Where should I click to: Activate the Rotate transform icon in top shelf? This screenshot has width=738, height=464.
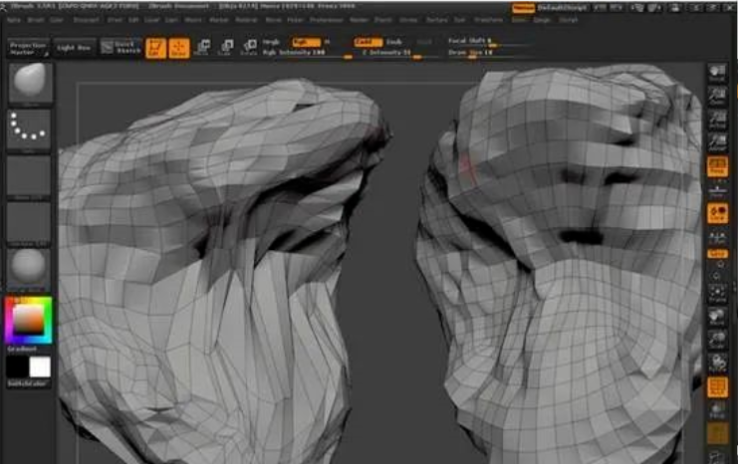click(249, 48)
